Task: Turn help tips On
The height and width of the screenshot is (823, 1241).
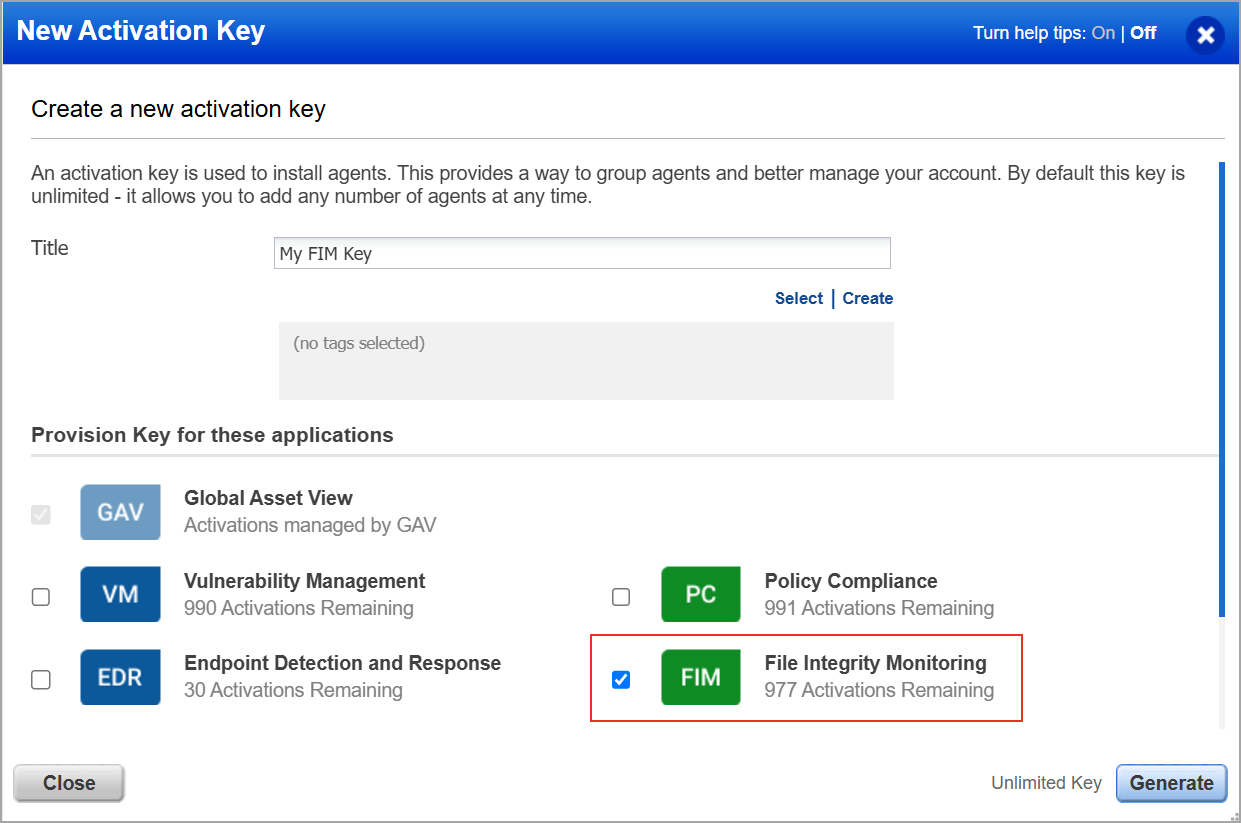Action: pyautogui.click(x=1103, y=33)
